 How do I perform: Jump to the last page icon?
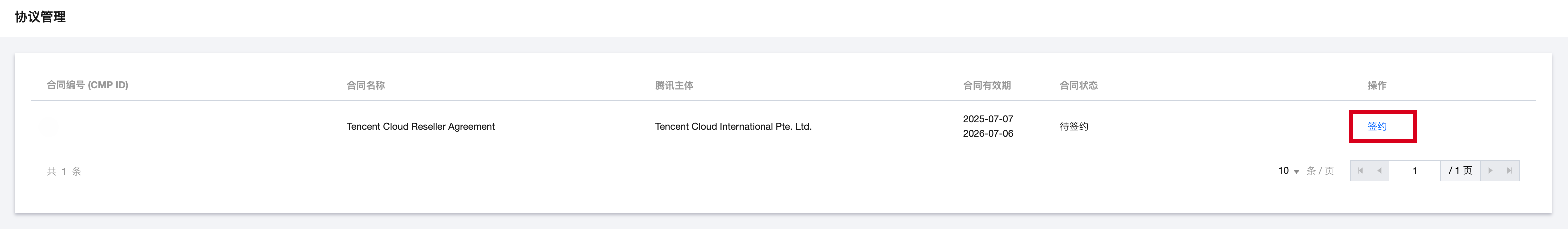coord(1509,171)
